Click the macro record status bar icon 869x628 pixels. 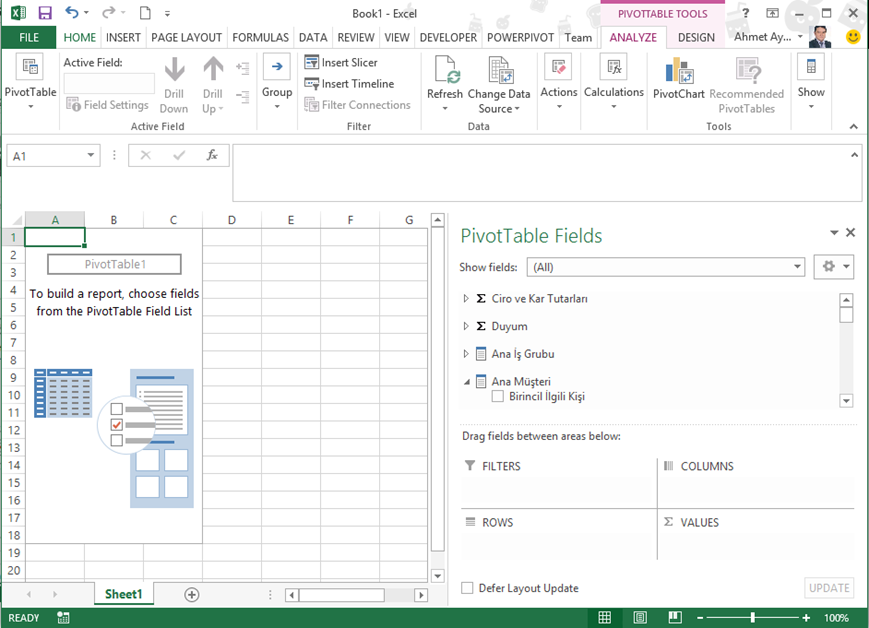pyautogui.click(x=63, y=617)
